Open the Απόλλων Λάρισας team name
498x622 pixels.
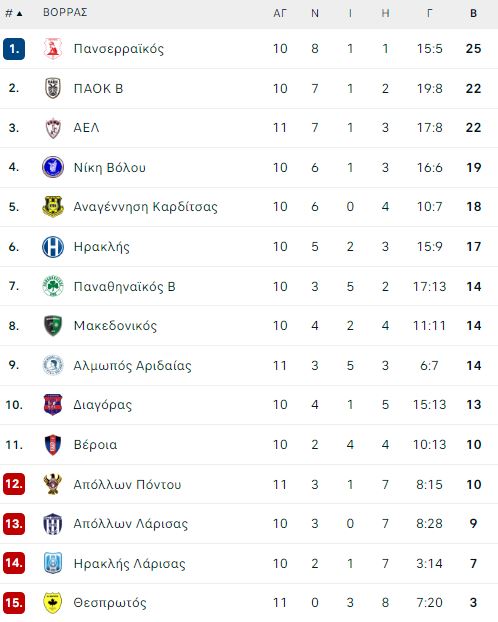coord(131,524)
